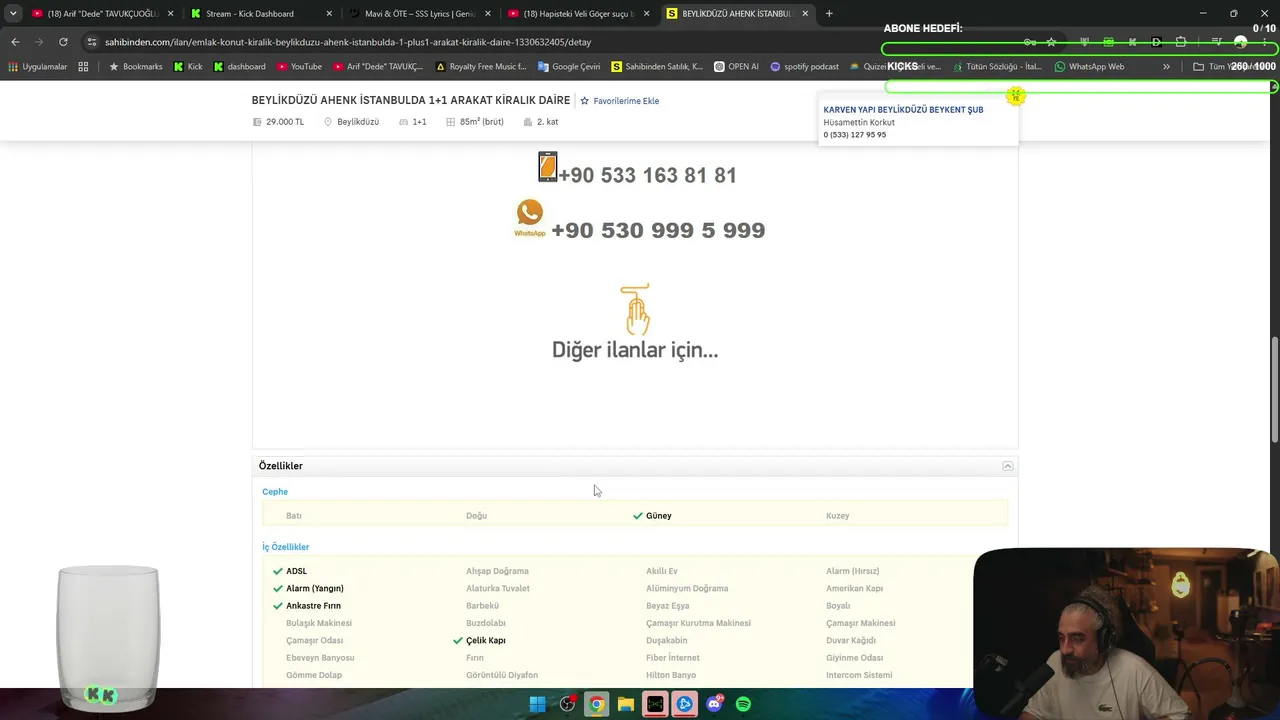Open a new browser tab with plus button
The image size is (1280, 720).
829,14
